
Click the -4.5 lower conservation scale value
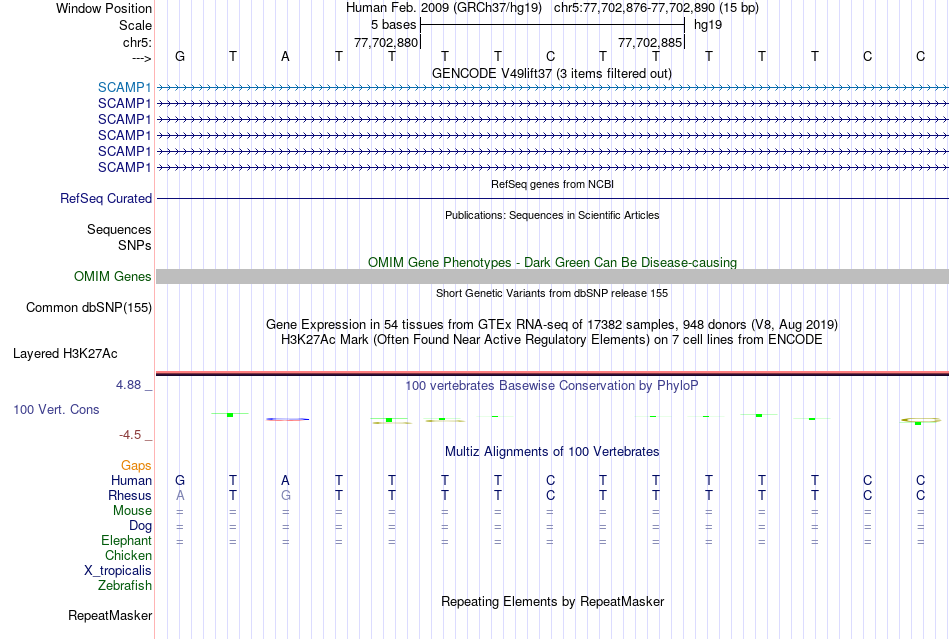(x=130, y=435)
